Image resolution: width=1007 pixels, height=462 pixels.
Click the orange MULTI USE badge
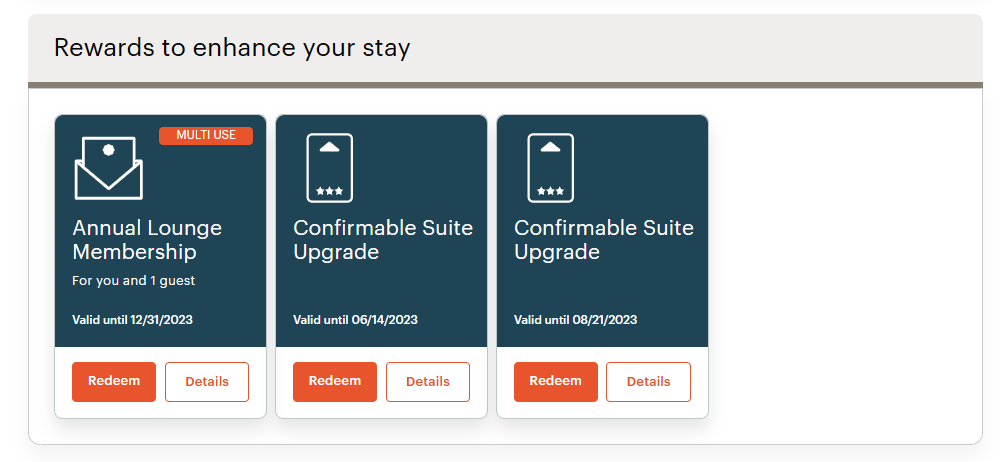coord(206,135)
